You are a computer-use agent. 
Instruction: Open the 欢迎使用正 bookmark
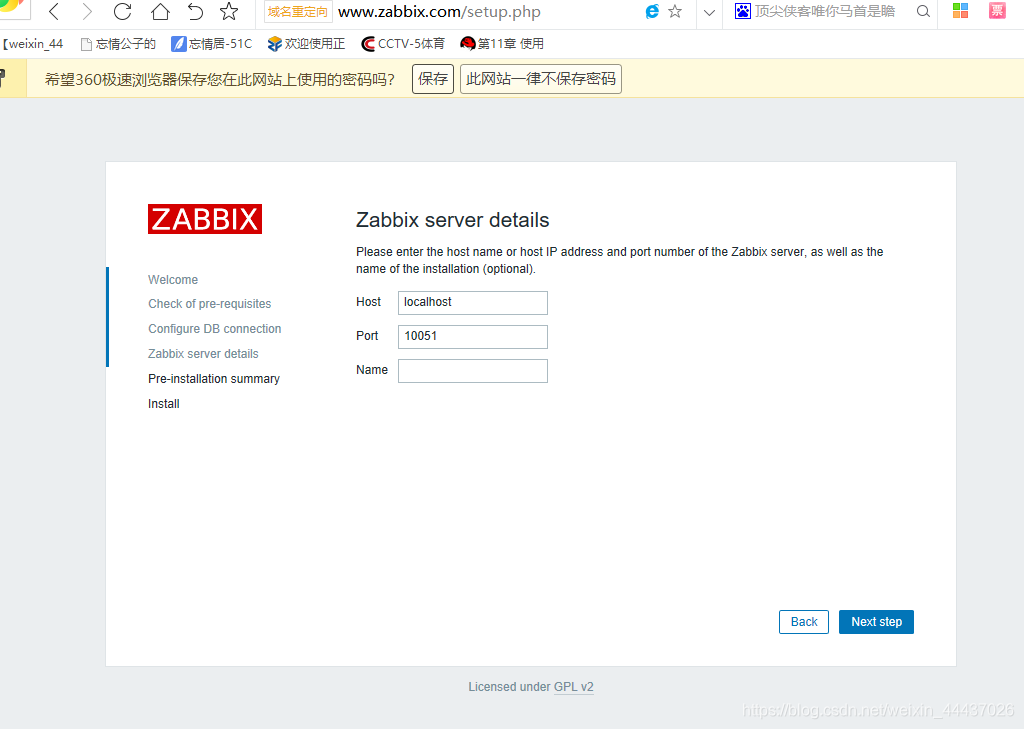click(306, 44)
